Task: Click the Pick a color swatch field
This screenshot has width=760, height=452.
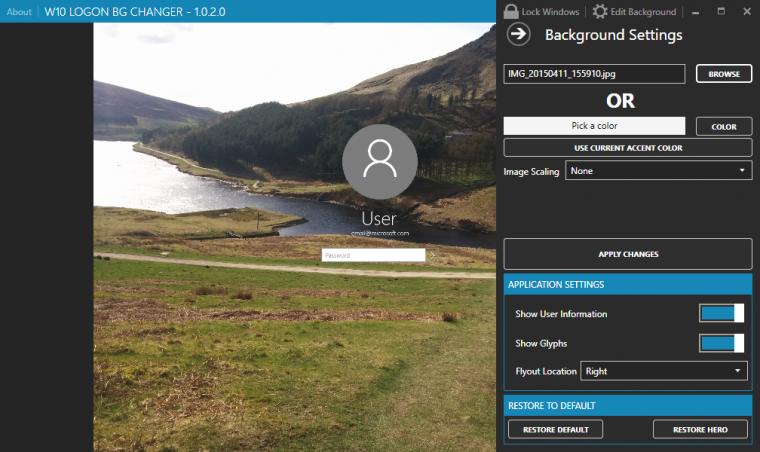Action: [x=594, y=125]
